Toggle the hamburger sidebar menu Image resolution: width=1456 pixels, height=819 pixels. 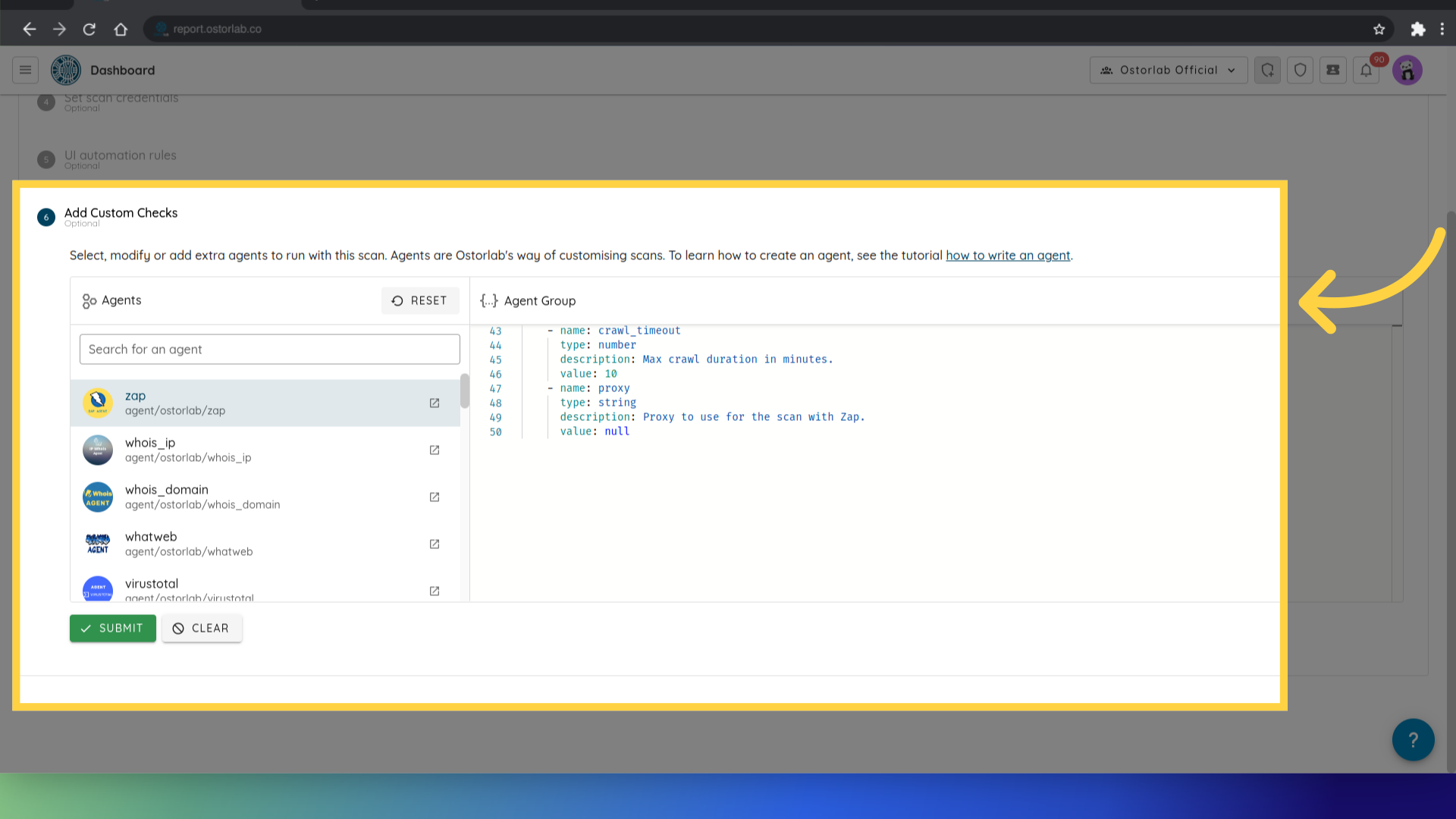click(25, 71)
